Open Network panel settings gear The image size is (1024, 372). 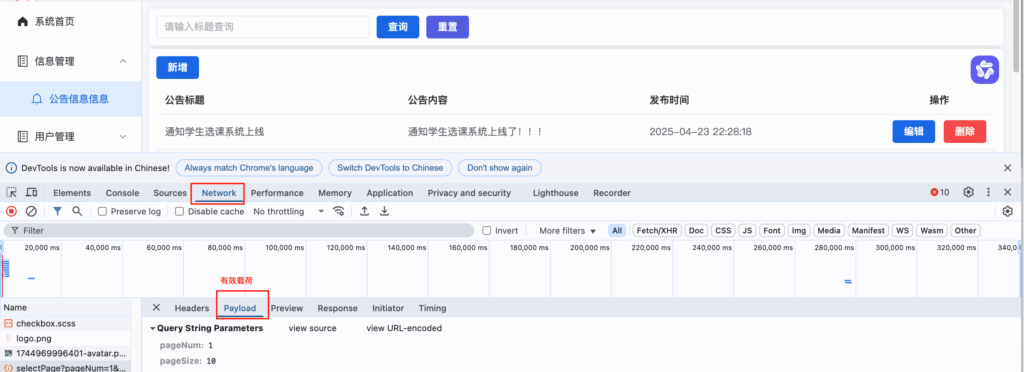[x=1008, y=211]
